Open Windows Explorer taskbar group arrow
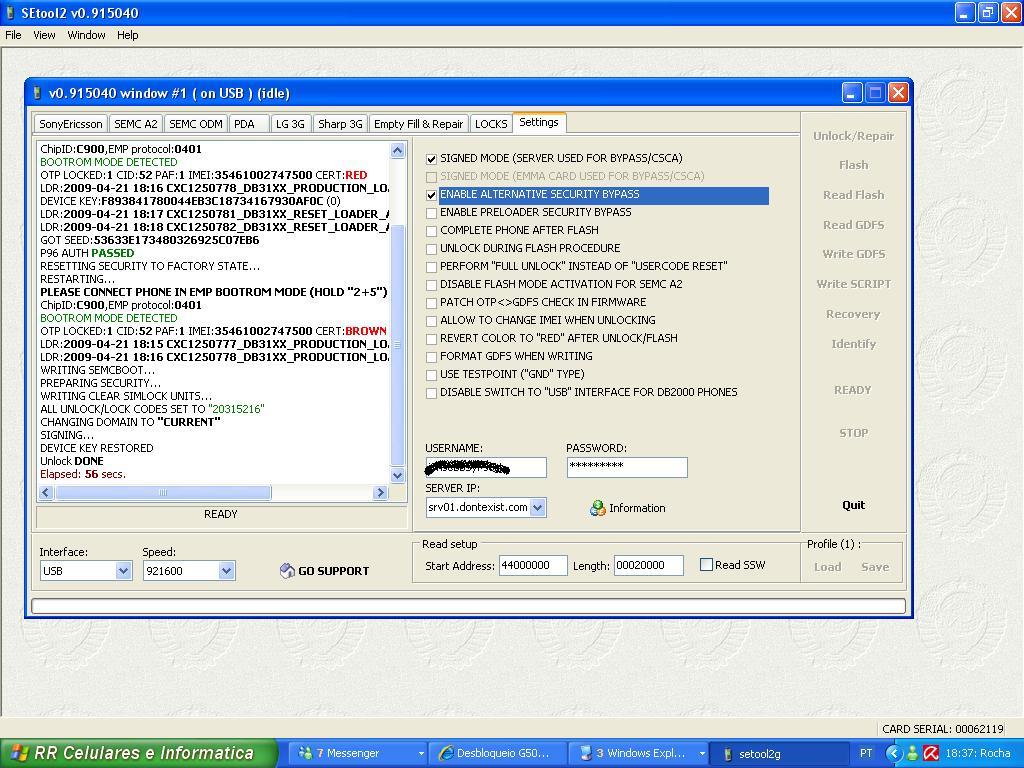The height and width of the screenshot is (768, 1024). 702,754
